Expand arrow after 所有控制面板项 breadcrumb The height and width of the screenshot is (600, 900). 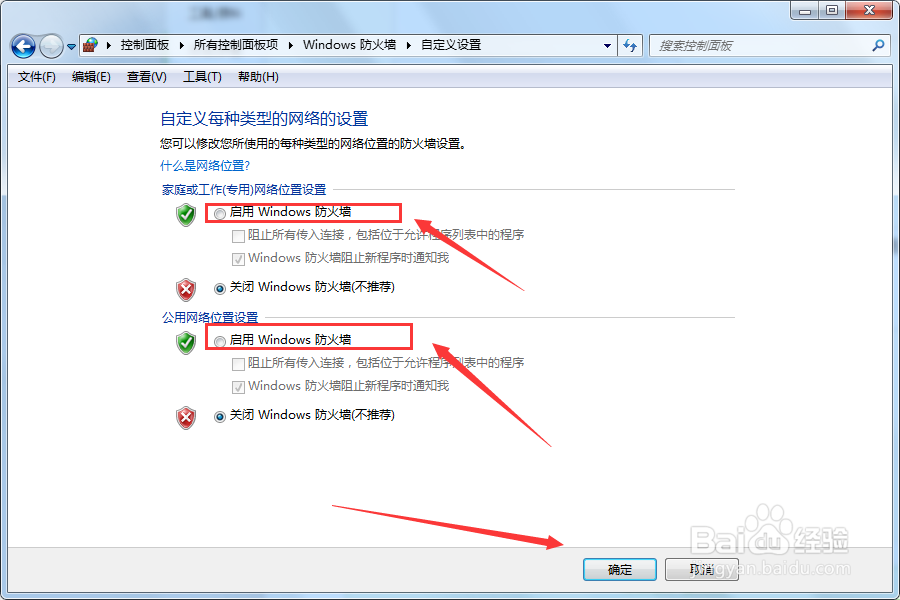pos(290,45)
